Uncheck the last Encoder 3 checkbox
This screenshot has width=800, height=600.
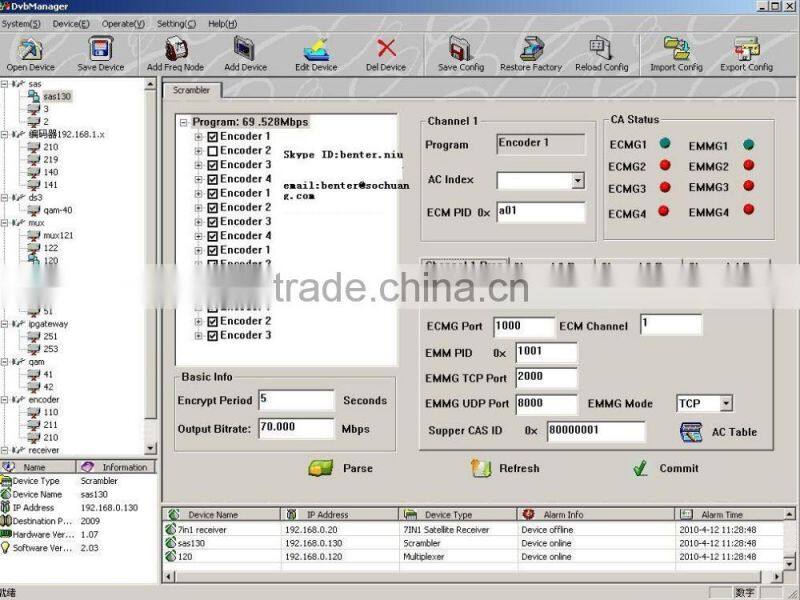212,336
